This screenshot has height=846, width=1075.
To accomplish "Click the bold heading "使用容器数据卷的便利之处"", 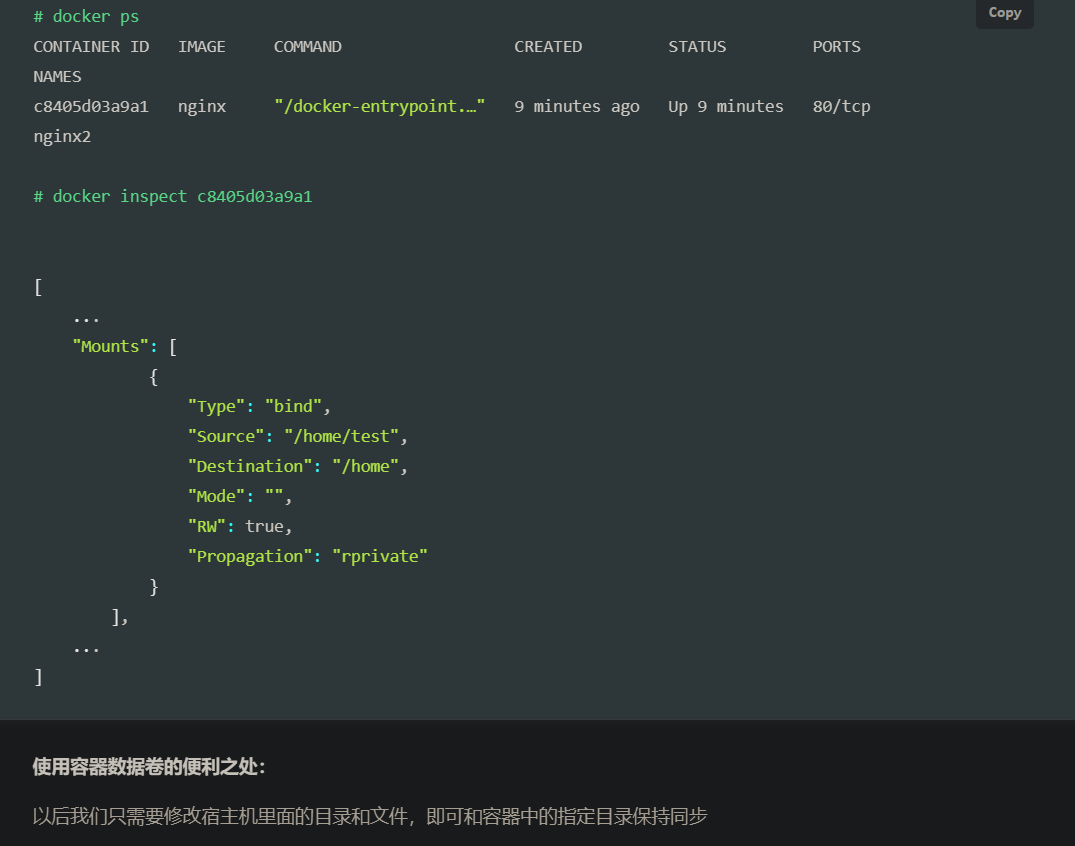I will [x=149, y=767].
